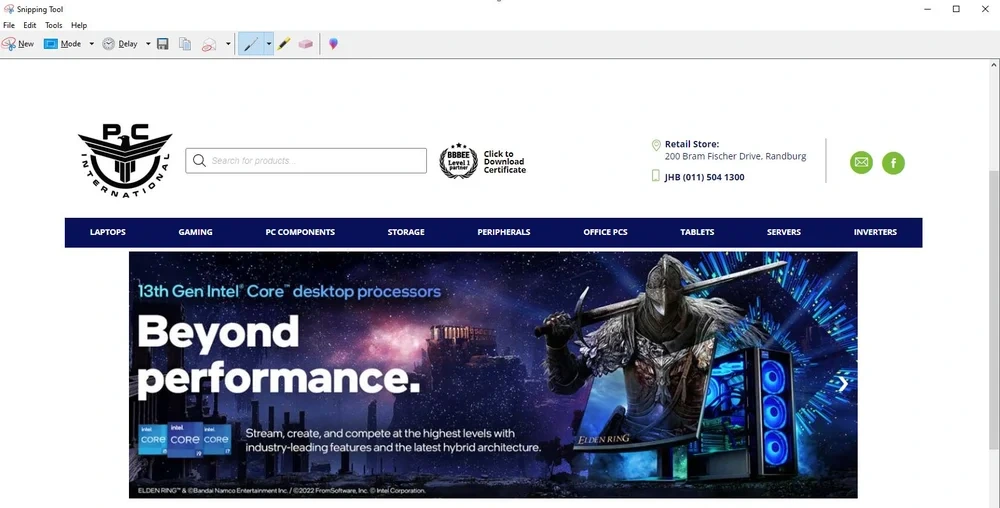
Task: Click the Intel Core Beyond performance banner
Action: pyautogui.click(x=493, y=375)
